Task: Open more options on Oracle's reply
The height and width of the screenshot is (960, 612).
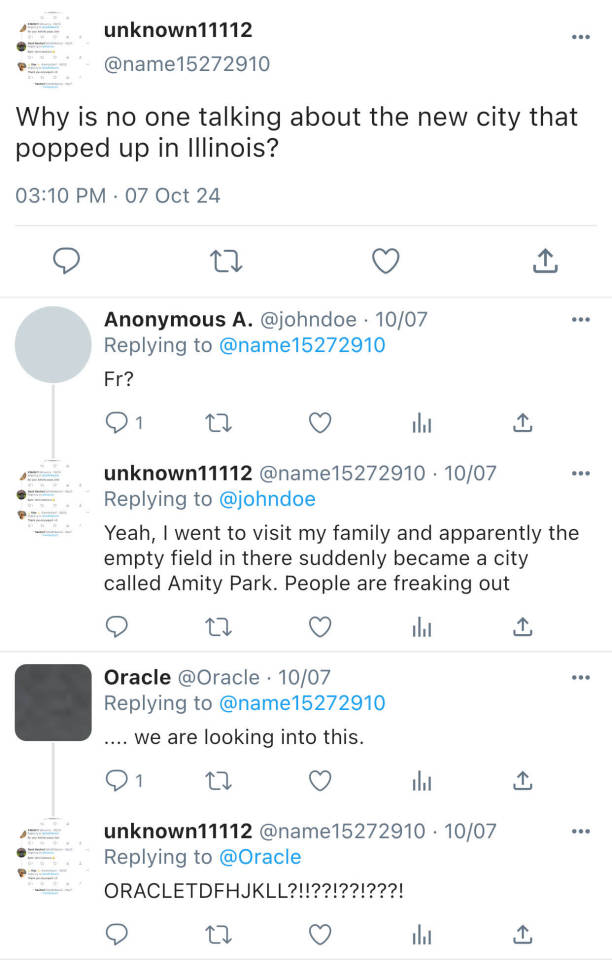Action: click(580, 677)
